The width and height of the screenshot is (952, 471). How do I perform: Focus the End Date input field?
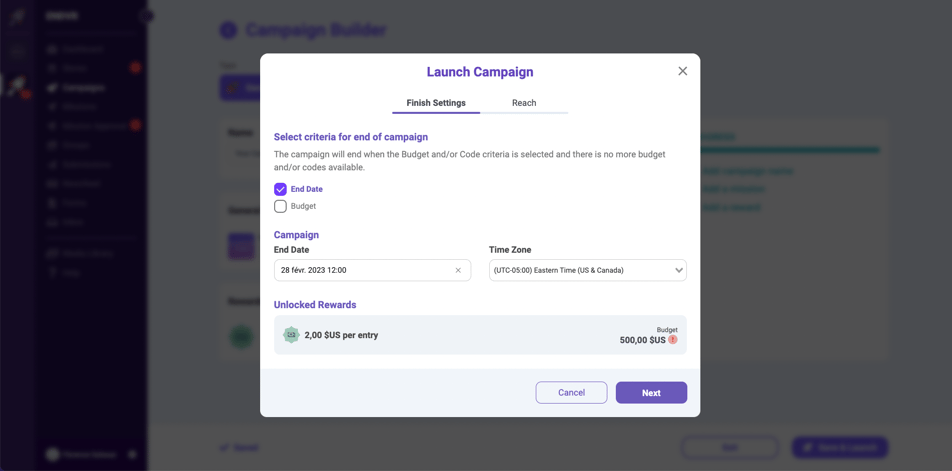click(360, 270)
